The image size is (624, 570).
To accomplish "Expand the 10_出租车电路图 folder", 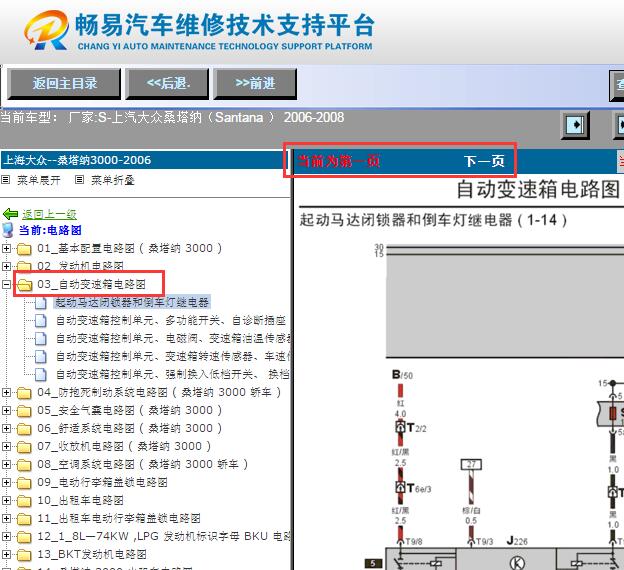I will tap(6, 500).
